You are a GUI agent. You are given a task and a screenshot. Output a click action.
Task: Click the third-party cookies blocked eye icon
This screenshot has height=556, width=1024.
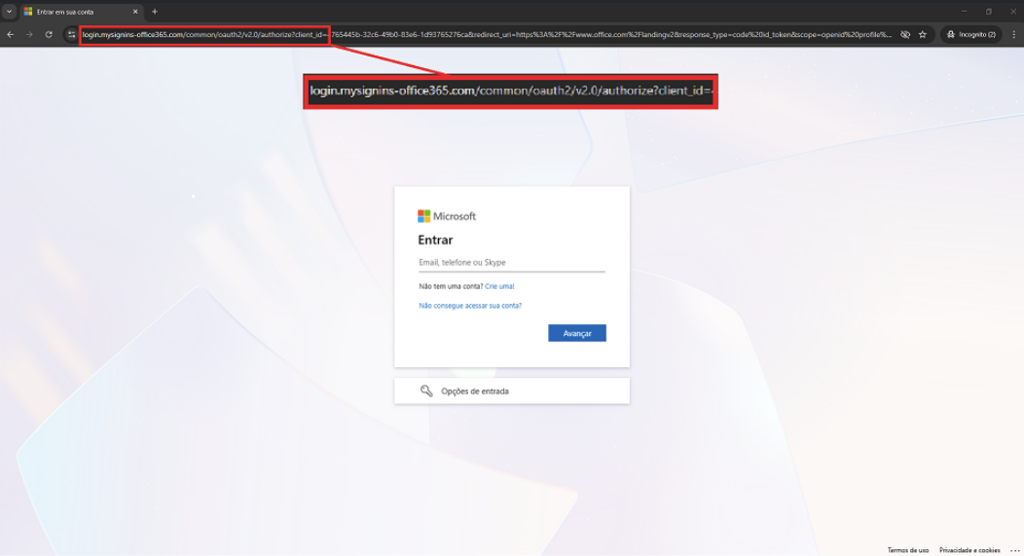tap(904, 34)
